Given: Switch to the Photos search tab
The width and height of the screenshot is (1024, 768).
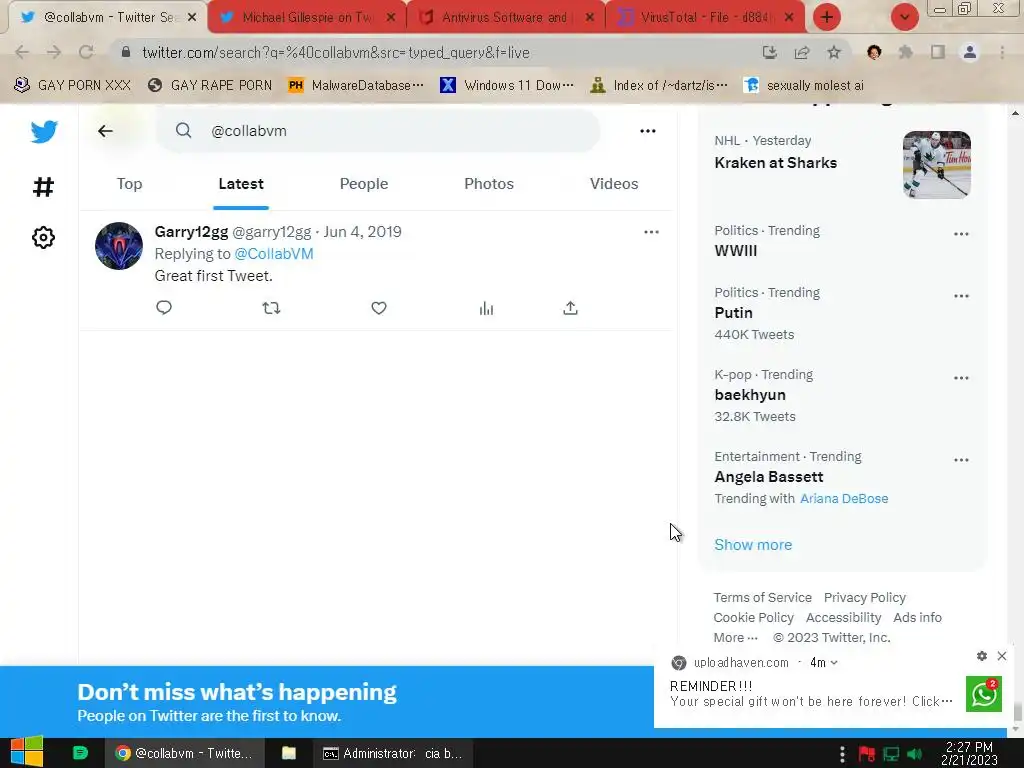Looking at the screenshot, I should click(489, 184).
